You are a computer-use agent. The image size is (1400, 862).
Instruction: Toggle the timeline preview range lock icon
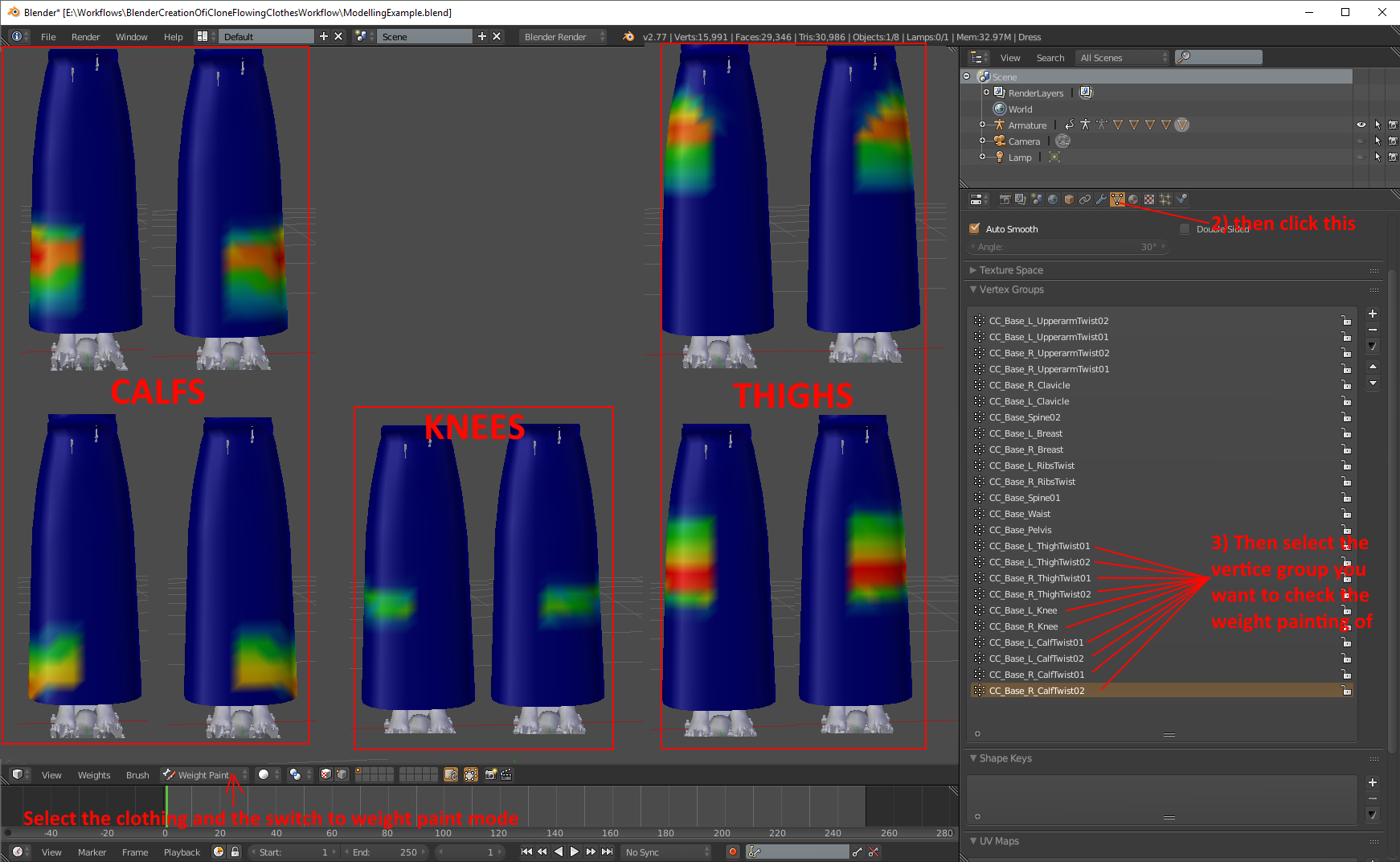pos(235,852)
